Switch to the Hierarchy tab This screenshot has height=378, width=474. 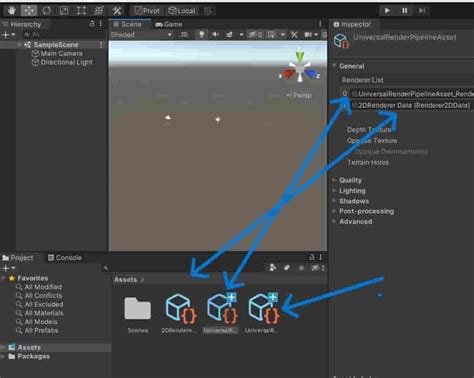click(22, 24)
